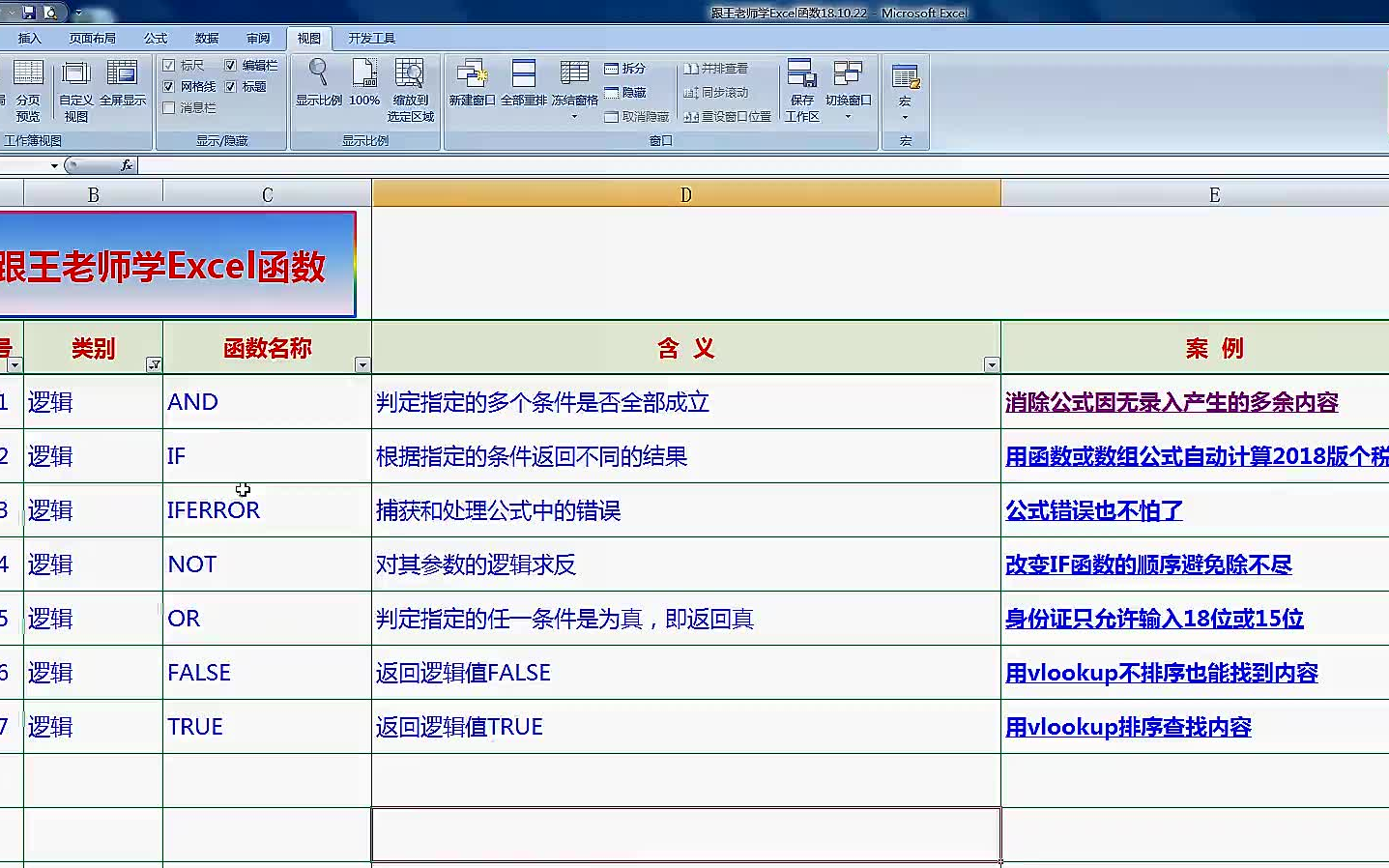Screen dimensions: 1389x868
Task: Click Synchronous Scrolling (同步滚动)
Action: click(x=716, y=93)
